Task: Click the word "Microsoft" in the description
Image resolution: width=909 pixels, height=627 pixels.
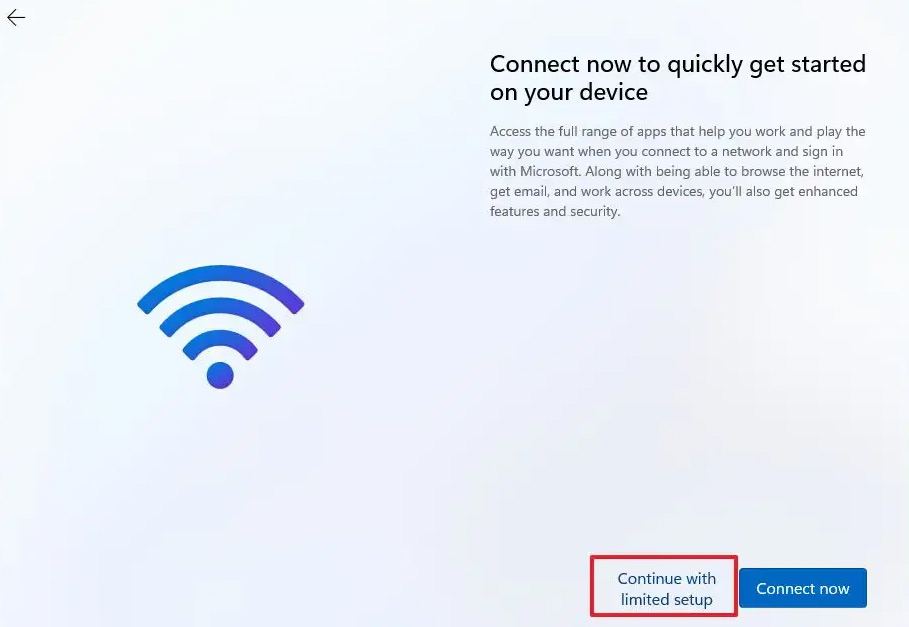Action: 550,172
